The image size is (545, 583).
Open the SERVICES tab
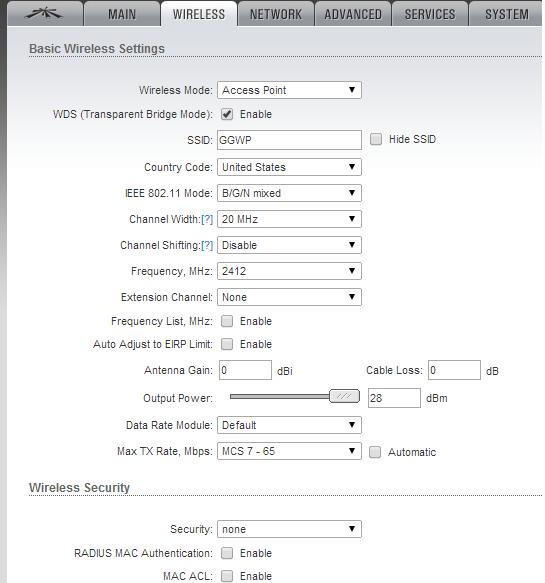[430, 14]
